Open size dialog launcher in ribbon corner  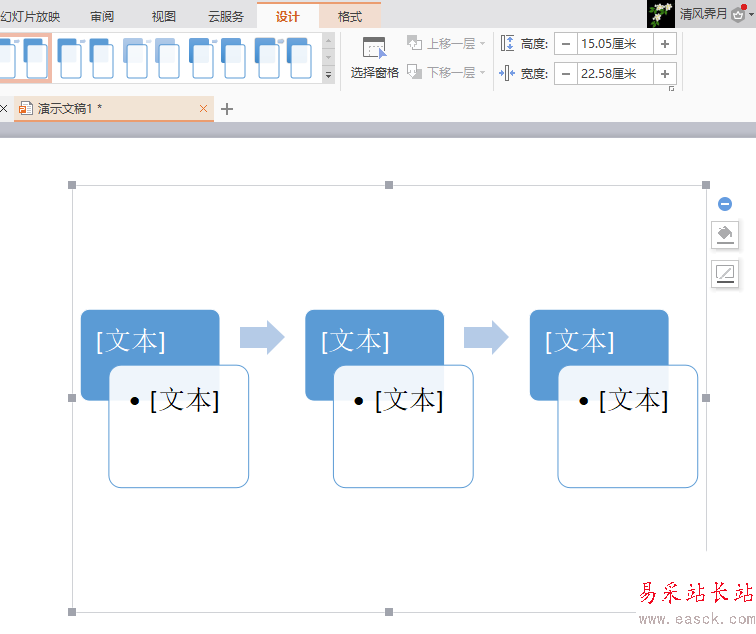[671, 89]
